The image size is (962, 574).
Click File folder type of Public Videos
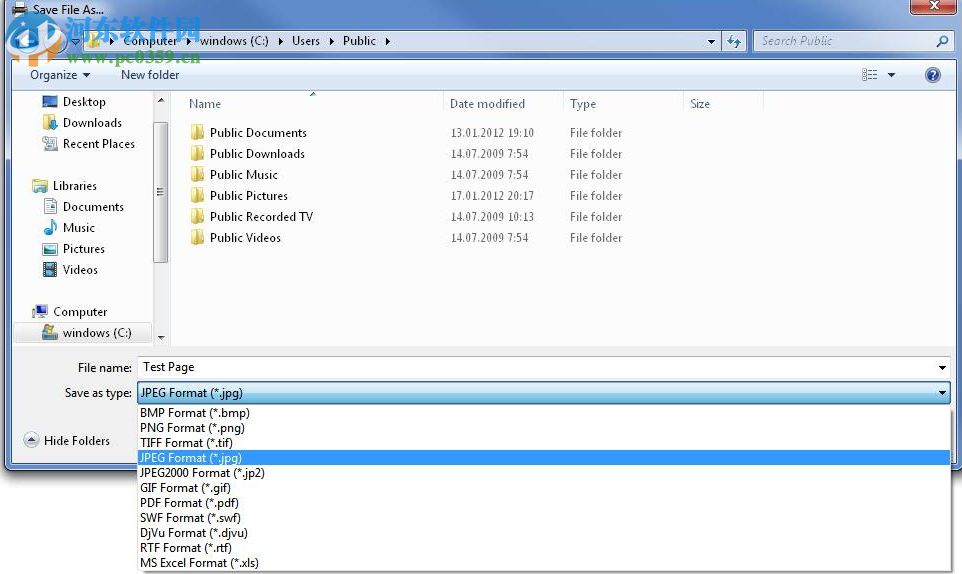596,237
